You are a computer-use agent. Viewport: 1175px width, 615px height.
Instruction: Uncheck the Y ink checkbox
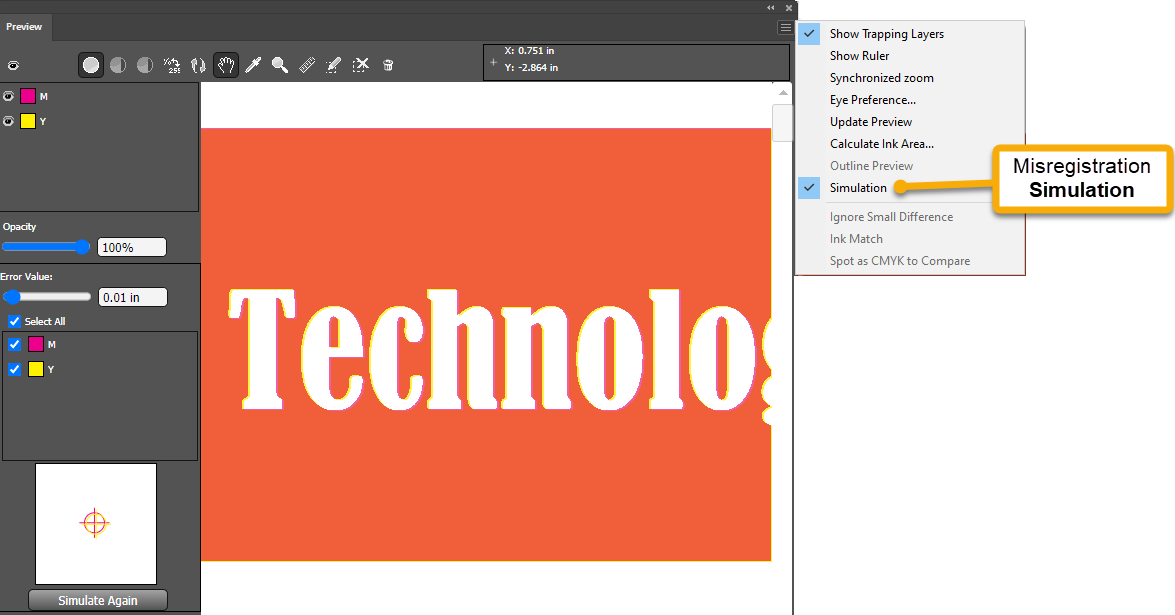pyautogui.click(x=14, y=369)
